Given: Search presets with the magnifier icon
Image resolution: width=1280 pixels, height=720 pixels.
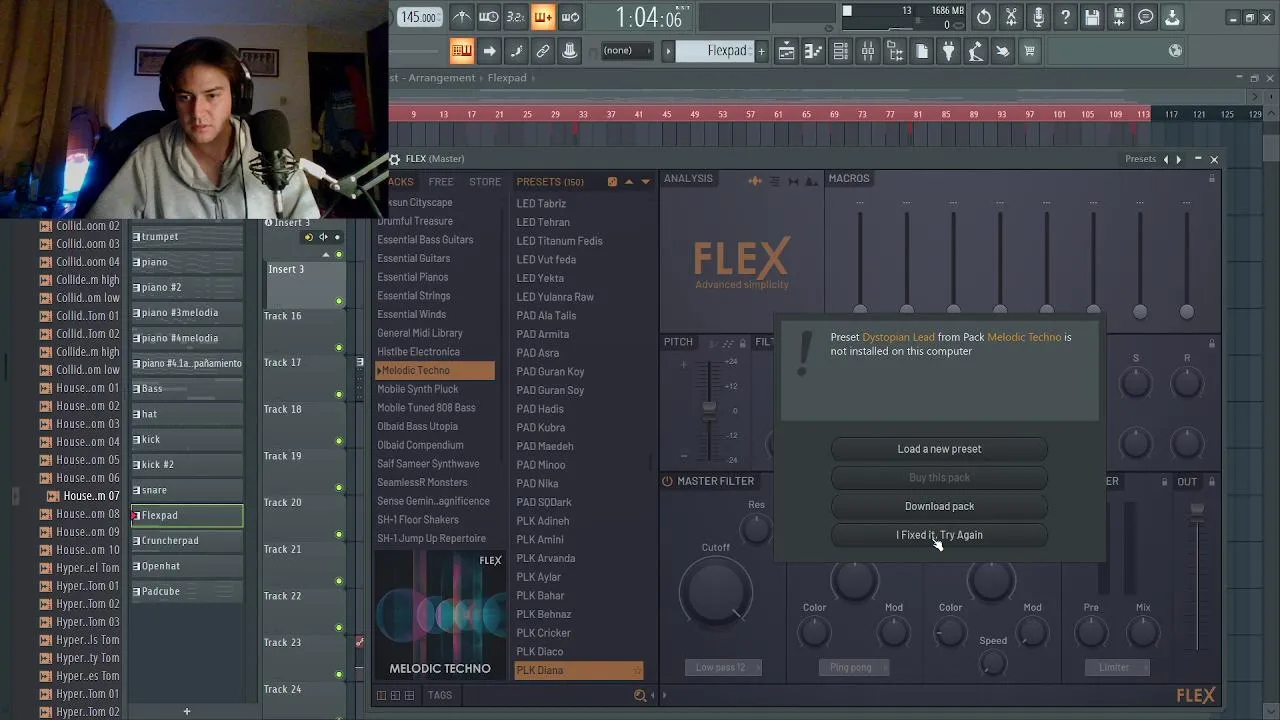Looking at the screenshot, I should coord(640,695).
